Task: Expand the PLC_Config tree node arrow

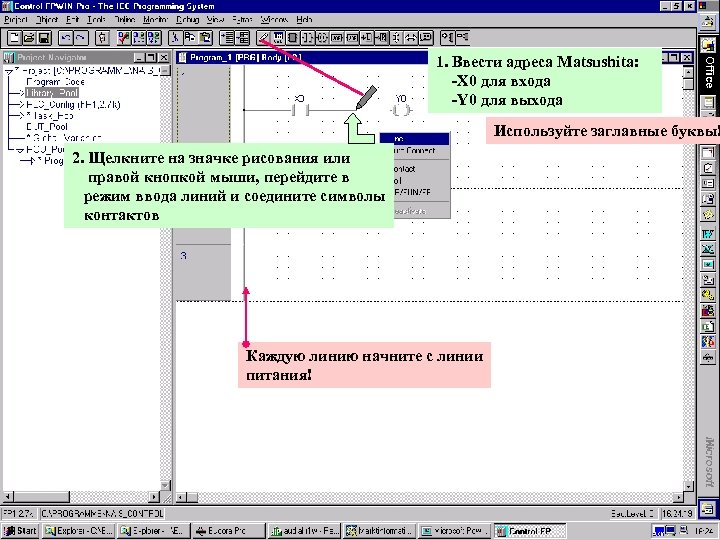Action: tap(20, 105)
